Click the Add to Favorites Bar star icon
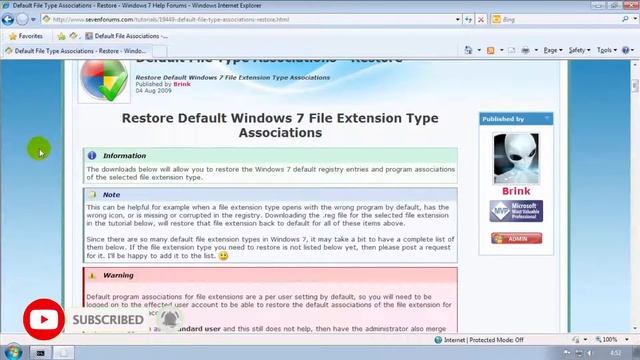The width and height of the screenshot is (640, 360). tap(61, 36)
